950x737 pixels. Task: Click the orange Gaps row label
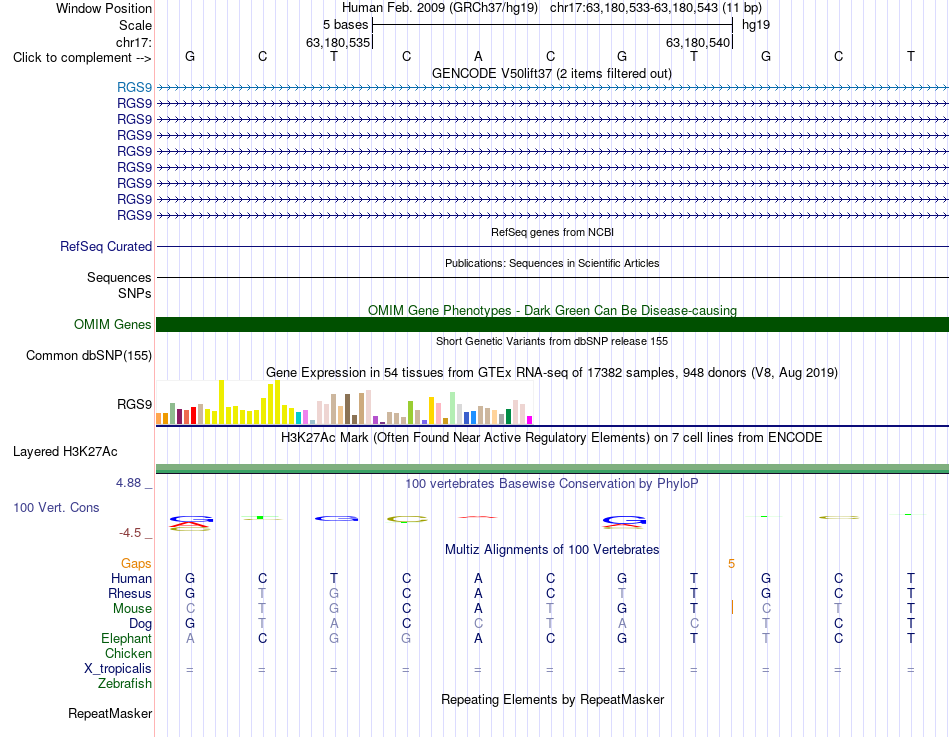[x=136, y=564]
